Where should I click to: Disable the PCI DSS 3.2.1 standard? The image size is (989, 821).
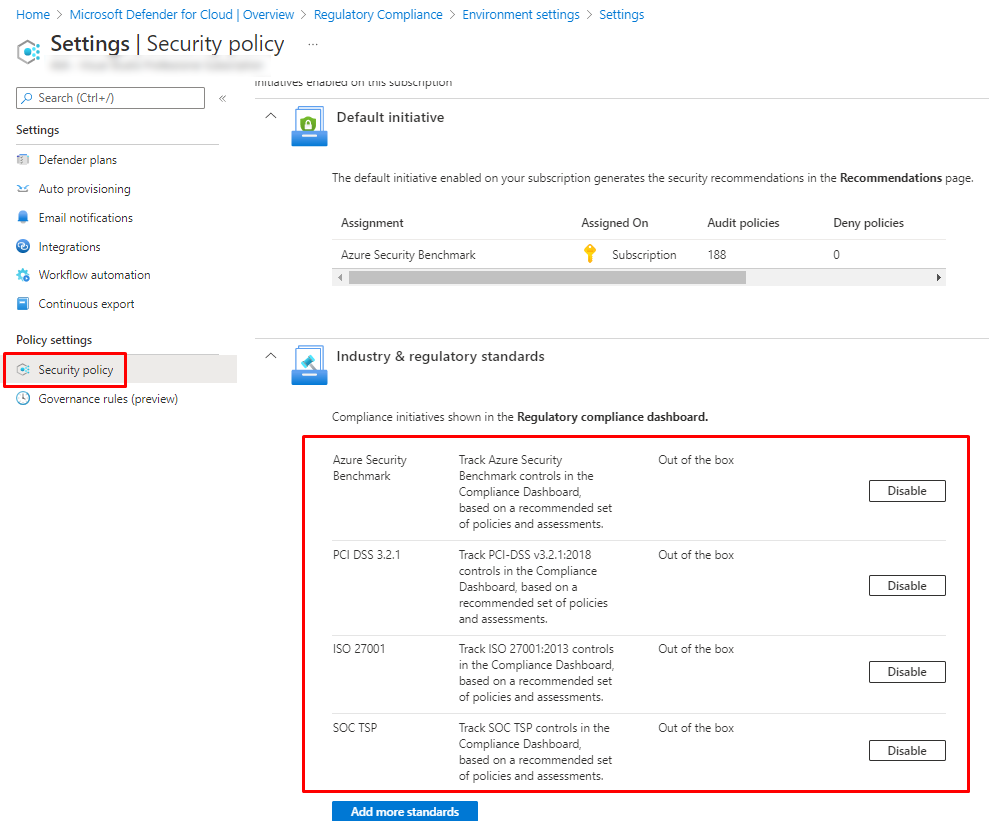(x=906, y=586)
